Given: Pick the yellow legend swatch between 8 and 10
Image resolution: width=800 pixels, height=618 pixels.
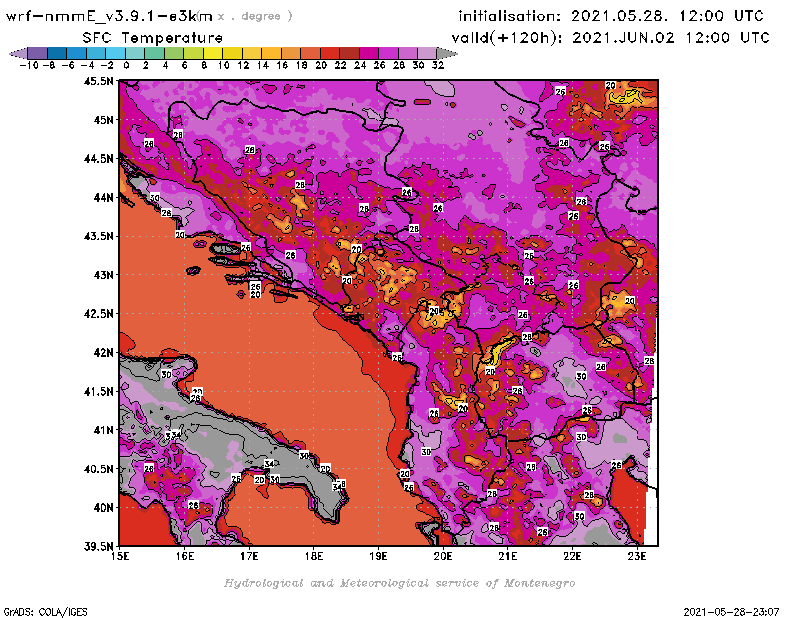Looking at the screenshot, I should pos(213,53).
